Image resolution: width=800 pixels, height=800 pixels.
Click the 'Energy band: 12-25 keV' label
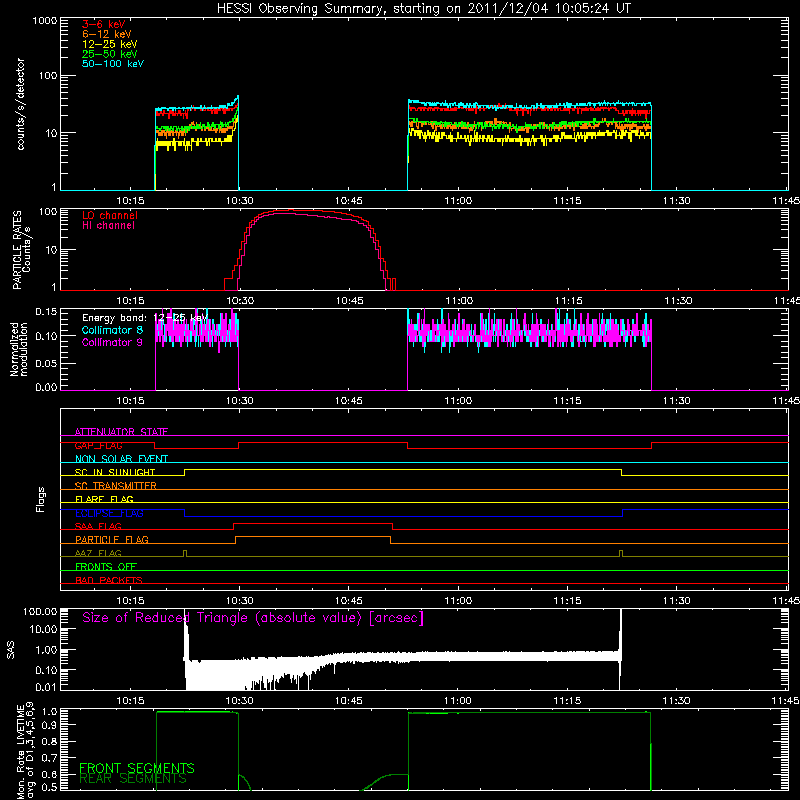pos(144,318)
